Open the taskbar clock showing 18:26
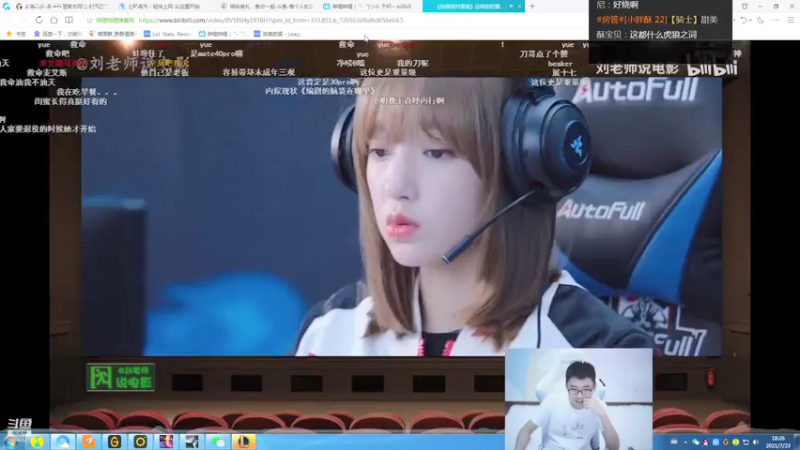 tap(779, 442)
